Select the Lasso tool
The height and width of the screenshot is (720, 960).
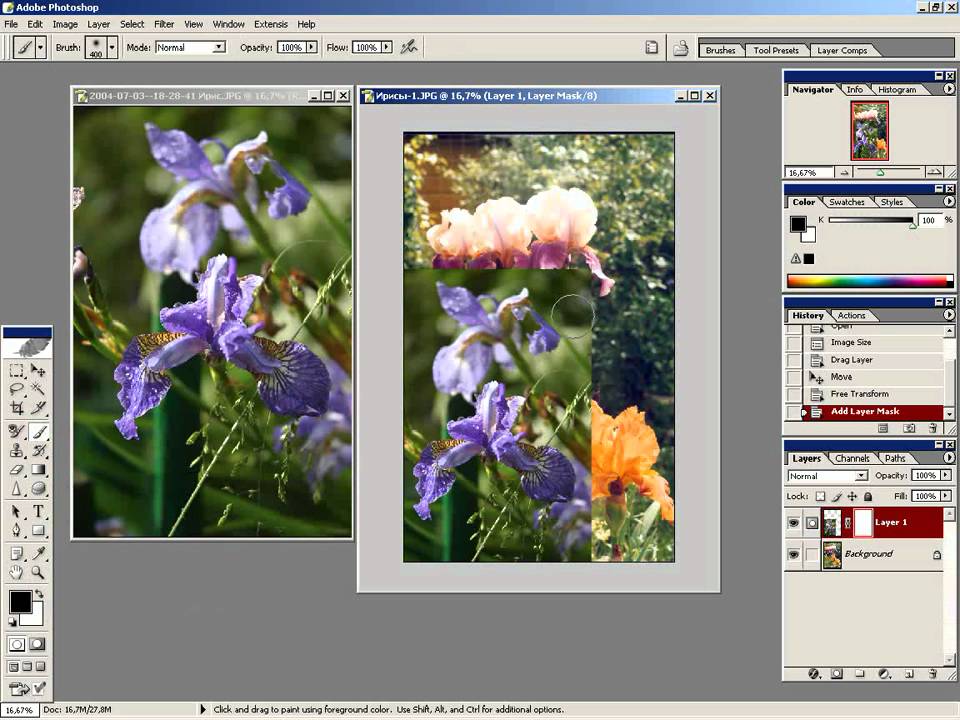click(x=17, y=389)
